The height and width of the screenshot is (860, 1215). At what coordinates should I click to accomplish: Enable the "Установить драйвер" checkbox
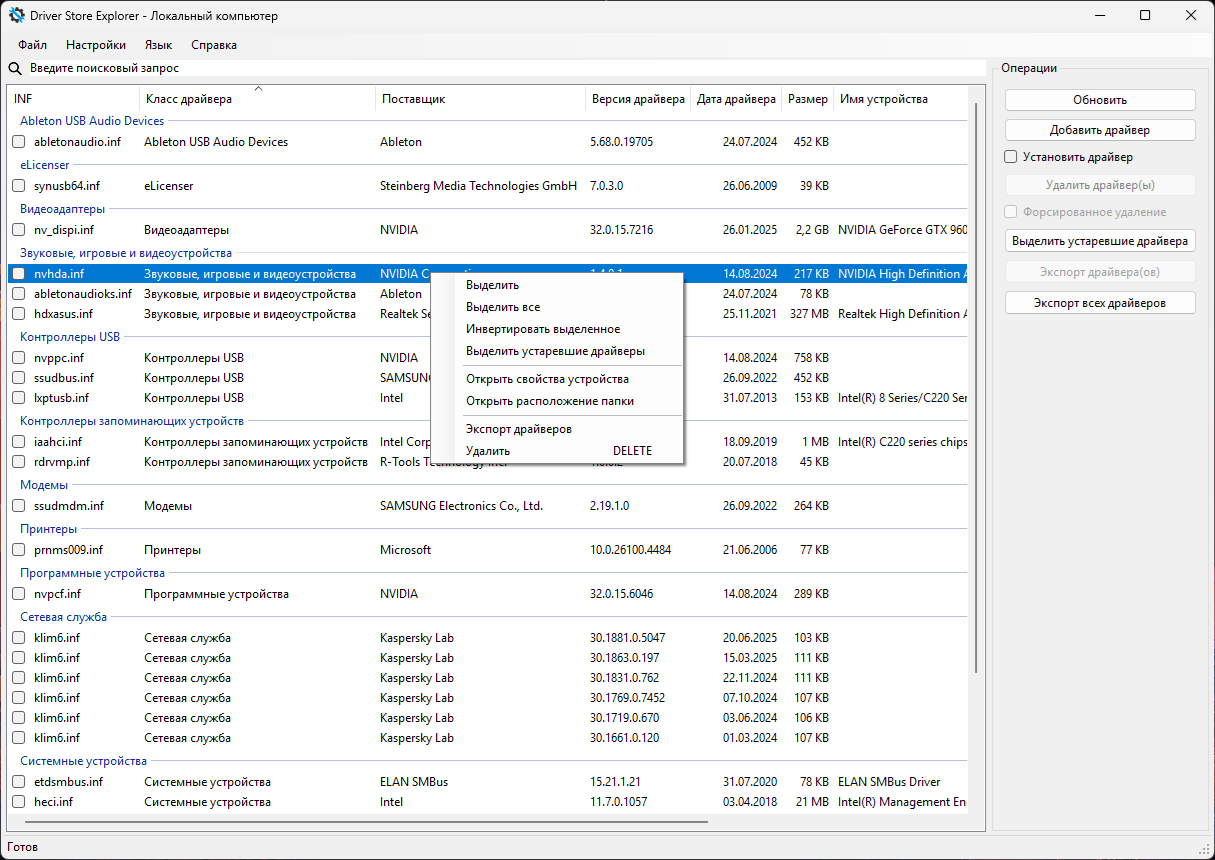click(x=1011, y=157)
